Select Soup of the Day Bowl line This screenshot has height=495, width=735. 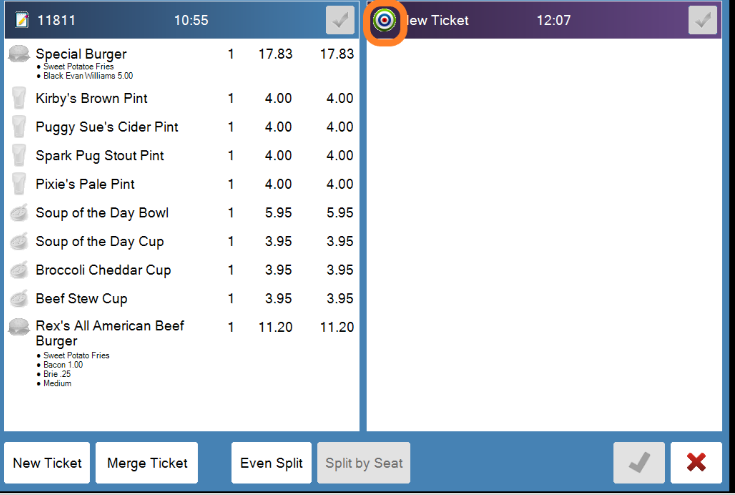[181, 212]
